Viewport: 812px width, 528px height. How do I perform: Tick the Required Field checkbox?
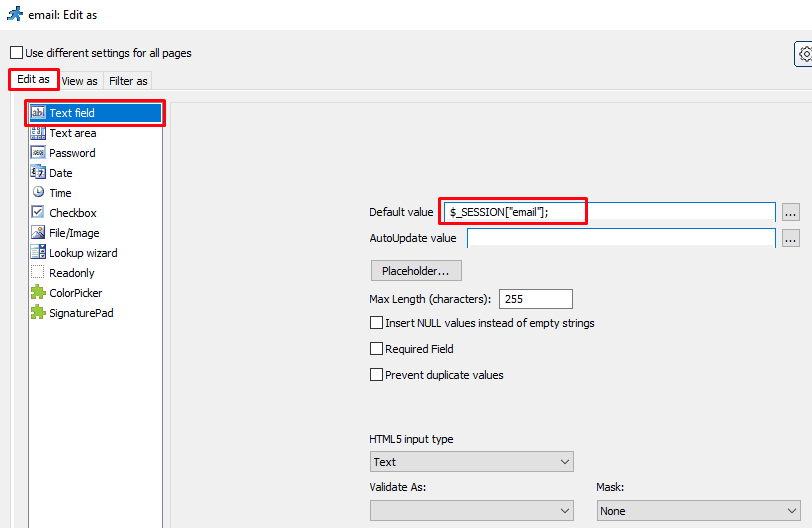pos(377,349)
